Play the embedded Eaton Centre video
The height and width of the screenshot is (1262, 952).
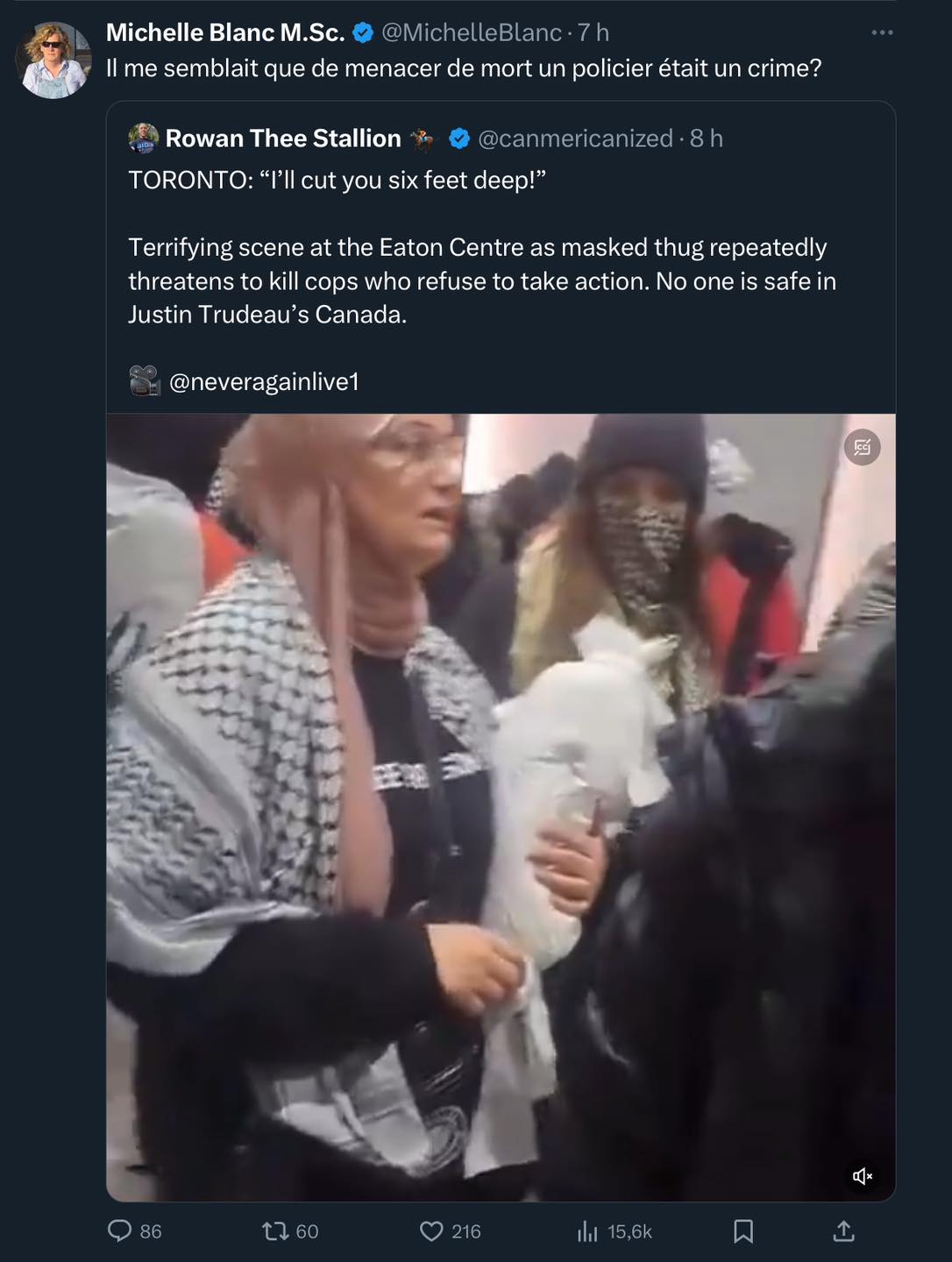[x=501, y=807]
